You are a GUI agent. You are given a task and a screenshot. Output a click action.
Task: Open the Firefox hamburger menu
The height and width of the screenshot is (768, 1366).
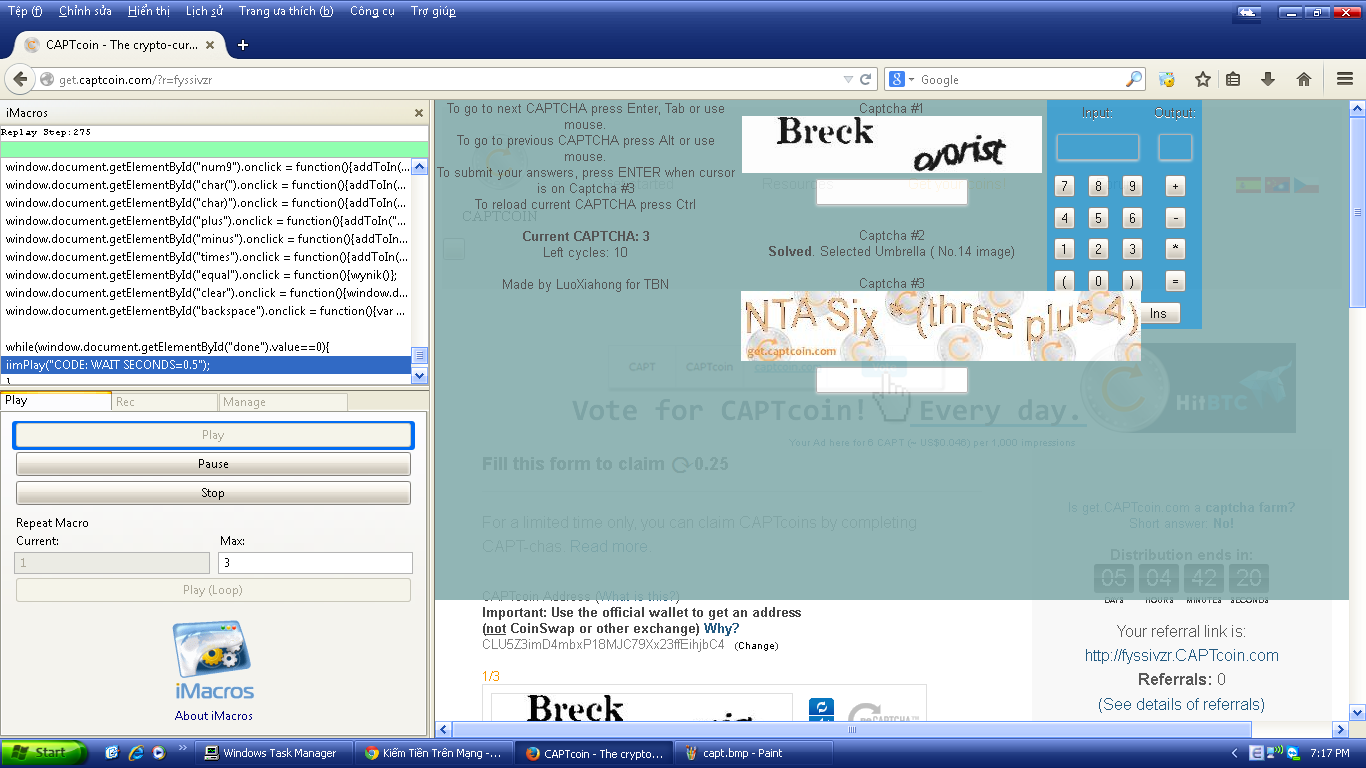[1345, 79]
